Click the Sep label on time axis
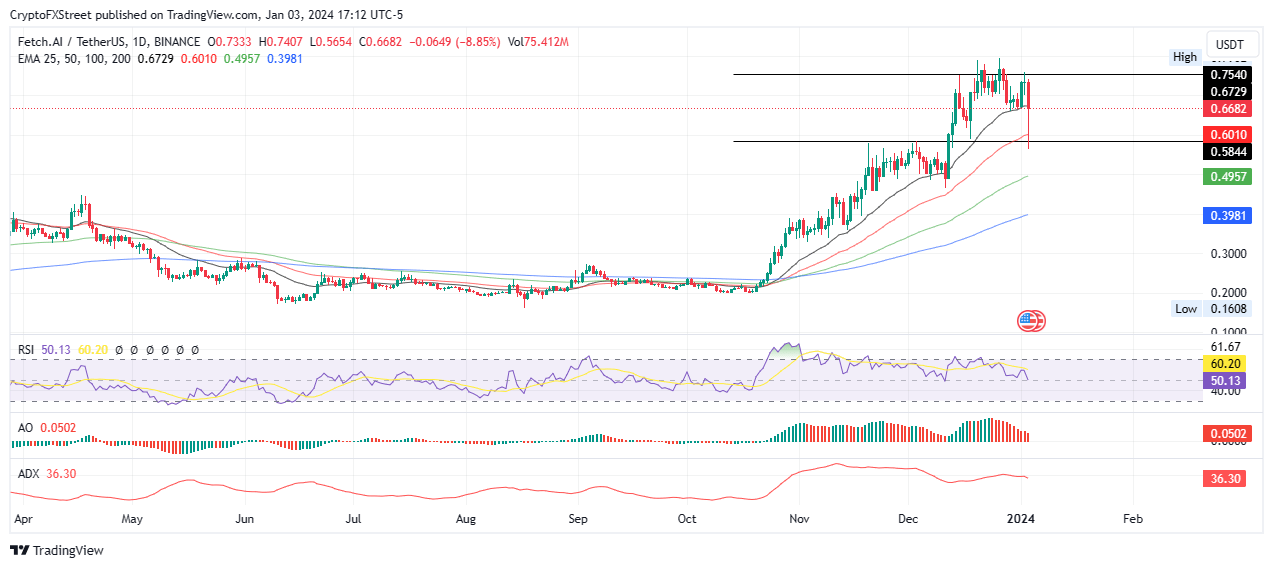Viewport: 1273px width, 568px height. coord(578,520)
